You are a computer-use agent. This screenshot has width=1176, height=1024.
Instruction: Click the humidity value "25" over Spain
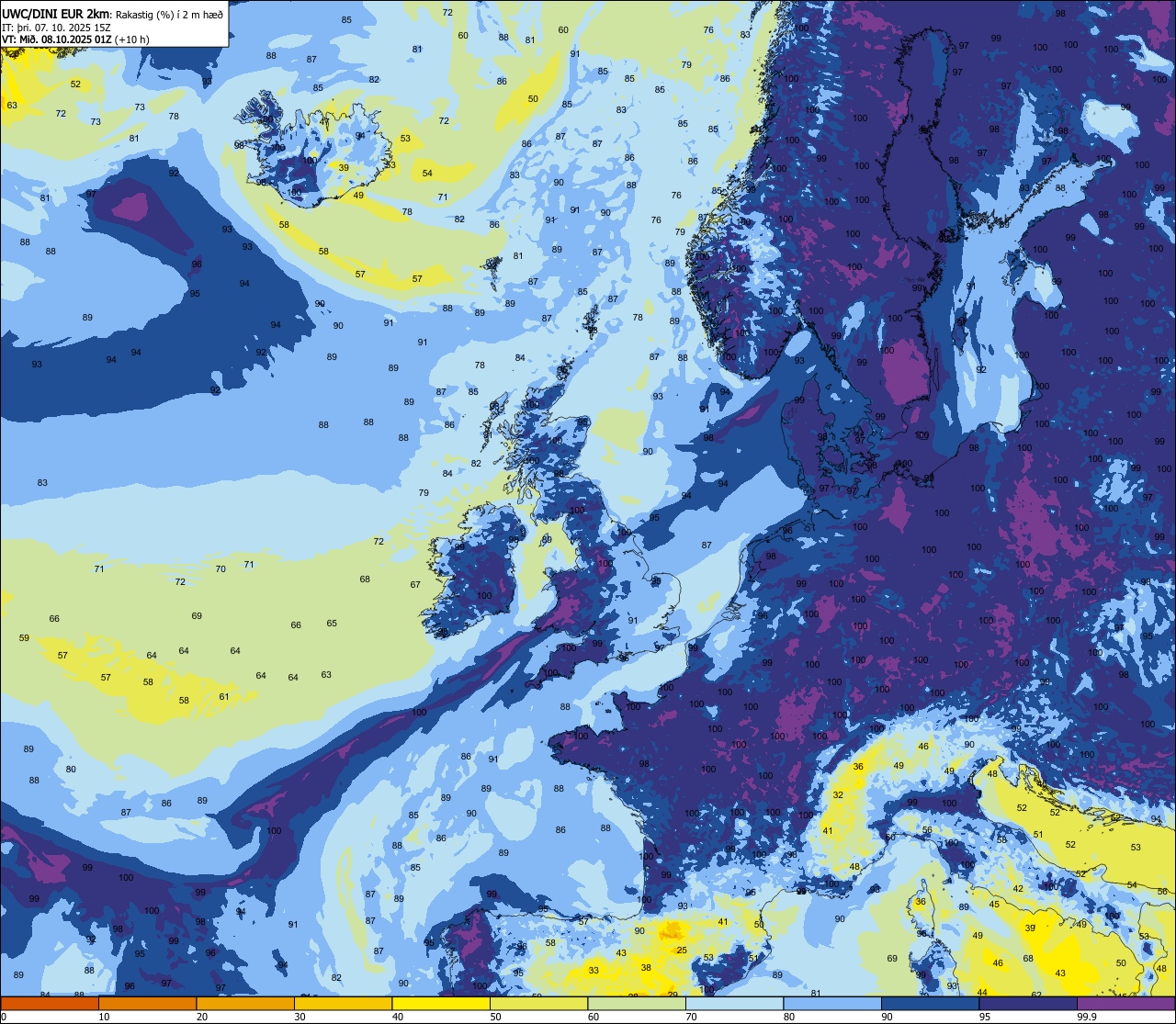tap(682, 951)
